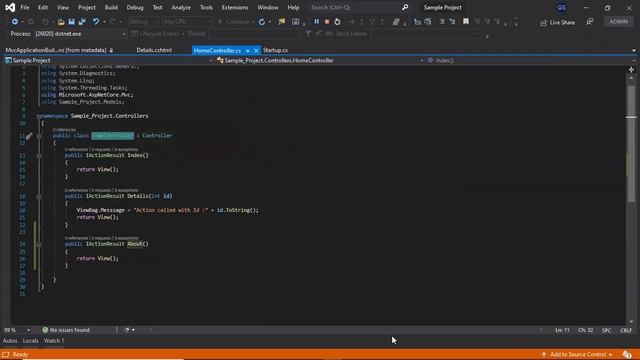Image resolution: width=640 pixels, height=360 pixels.
Task: Click the search magnifier icon
Action: point(405,7)
